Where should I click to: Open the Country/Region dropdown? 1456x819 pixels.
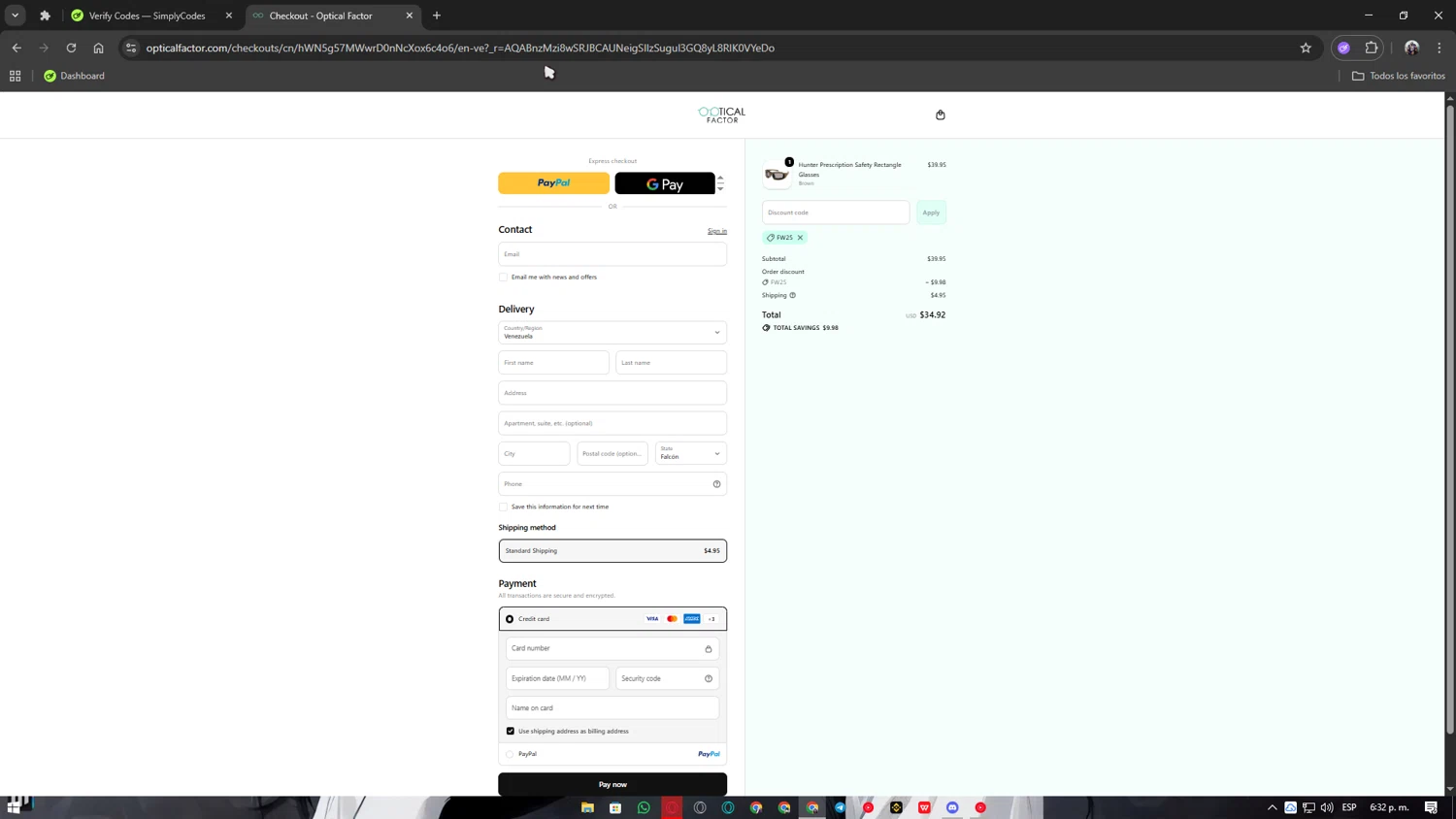click(612, 333)
